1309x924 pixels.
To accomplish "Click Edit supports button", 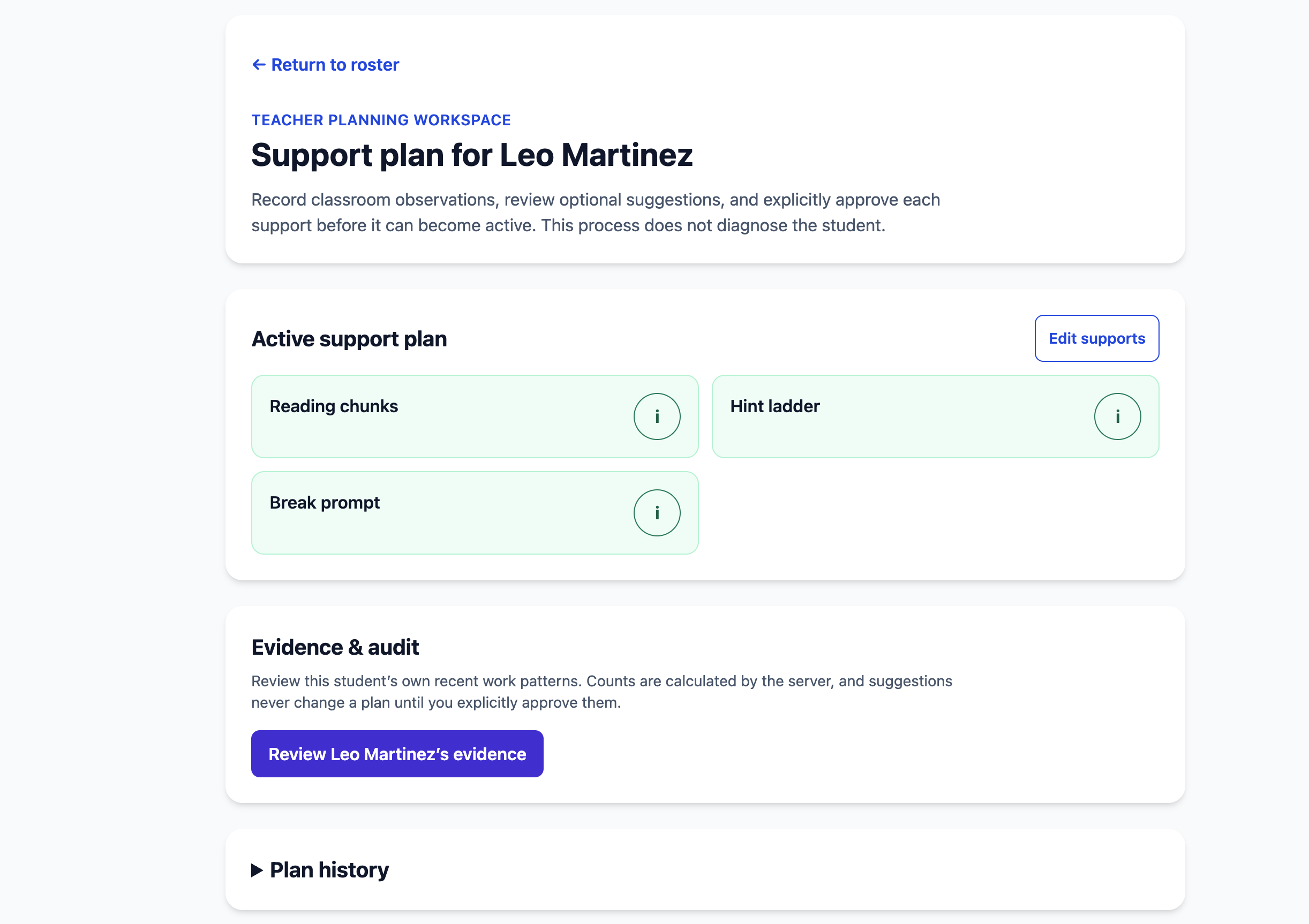I will (x=1096, y=338).
